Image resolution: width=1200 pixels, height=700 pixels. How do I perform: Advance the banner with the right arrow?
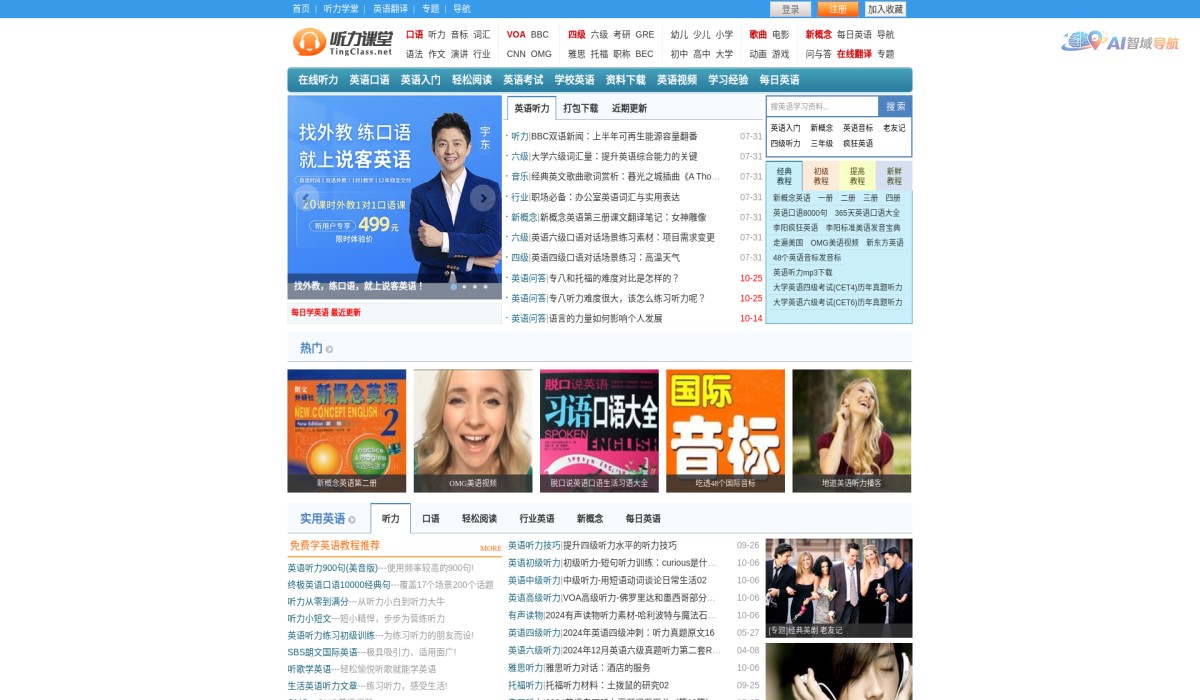pyautogui.click(x=485, y=197)
